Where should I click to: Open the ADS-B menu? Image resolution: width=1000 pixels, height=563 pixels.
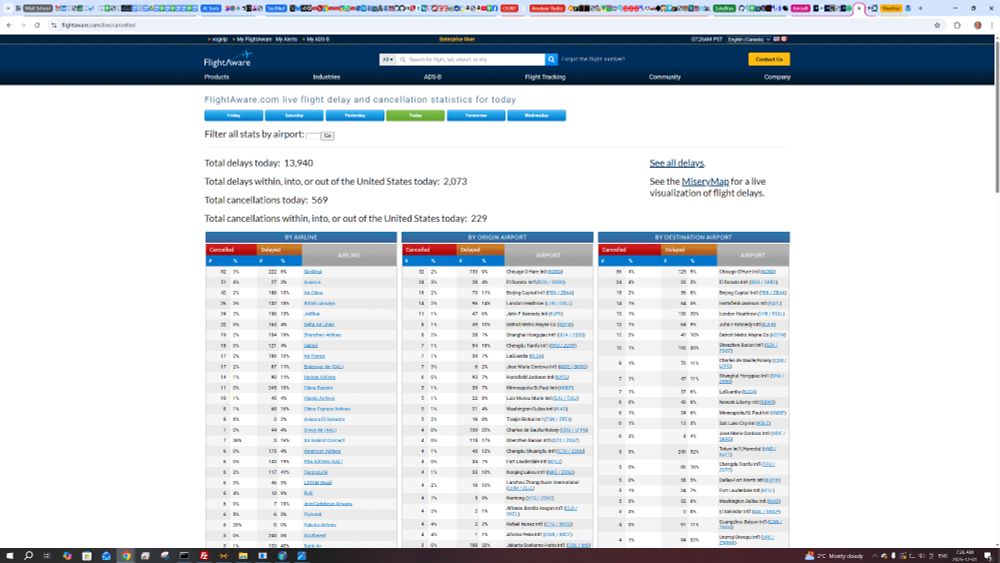pyautogui.click(x=432, y=77)
